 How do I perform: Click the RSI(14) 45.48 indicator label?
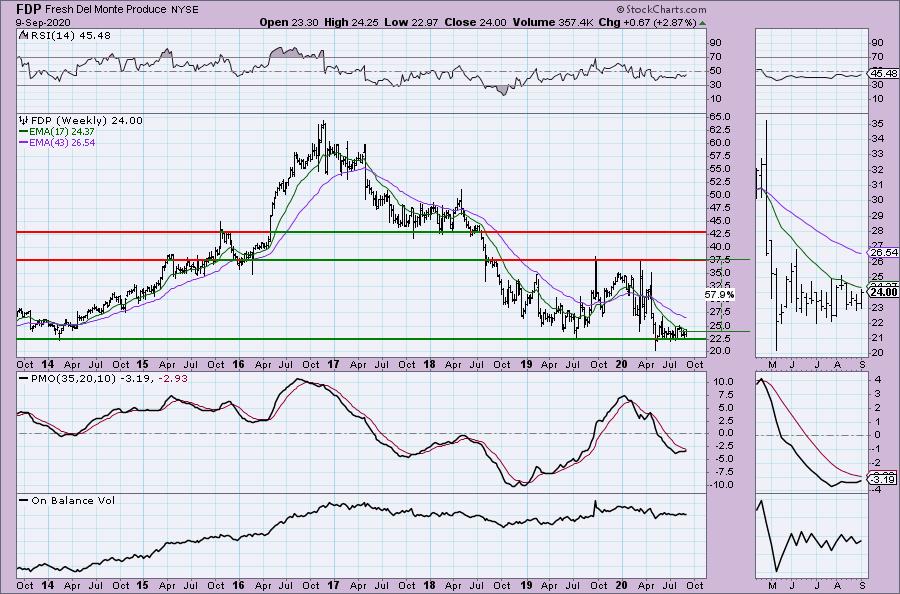(70, 36)
